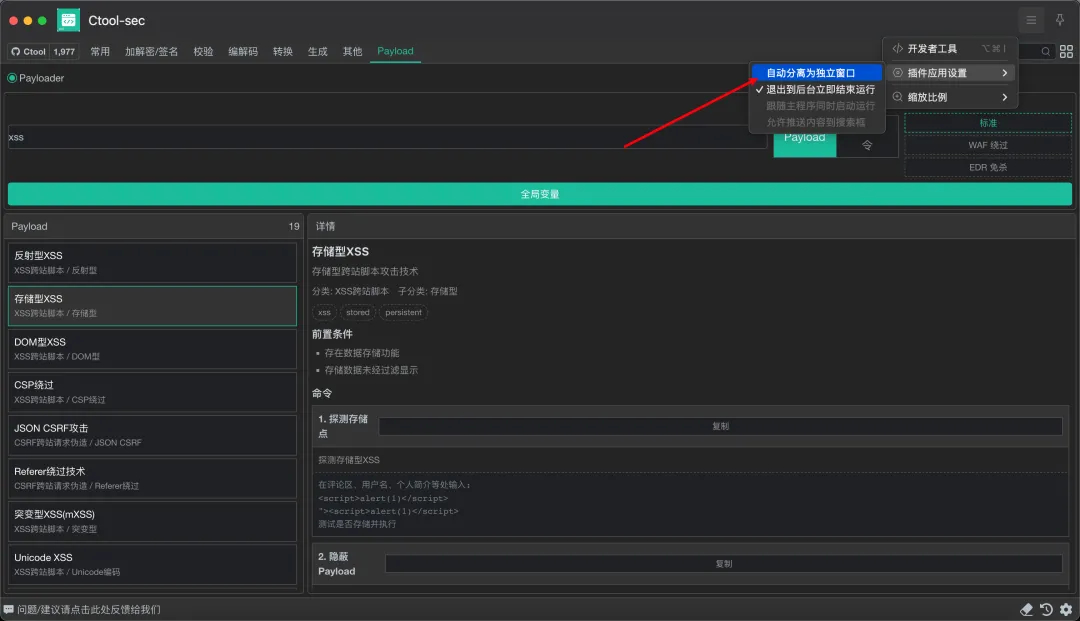Click 存在数据存储功能 precondition text
This screenshot has height=621, width=1080.
coord(362,353)
